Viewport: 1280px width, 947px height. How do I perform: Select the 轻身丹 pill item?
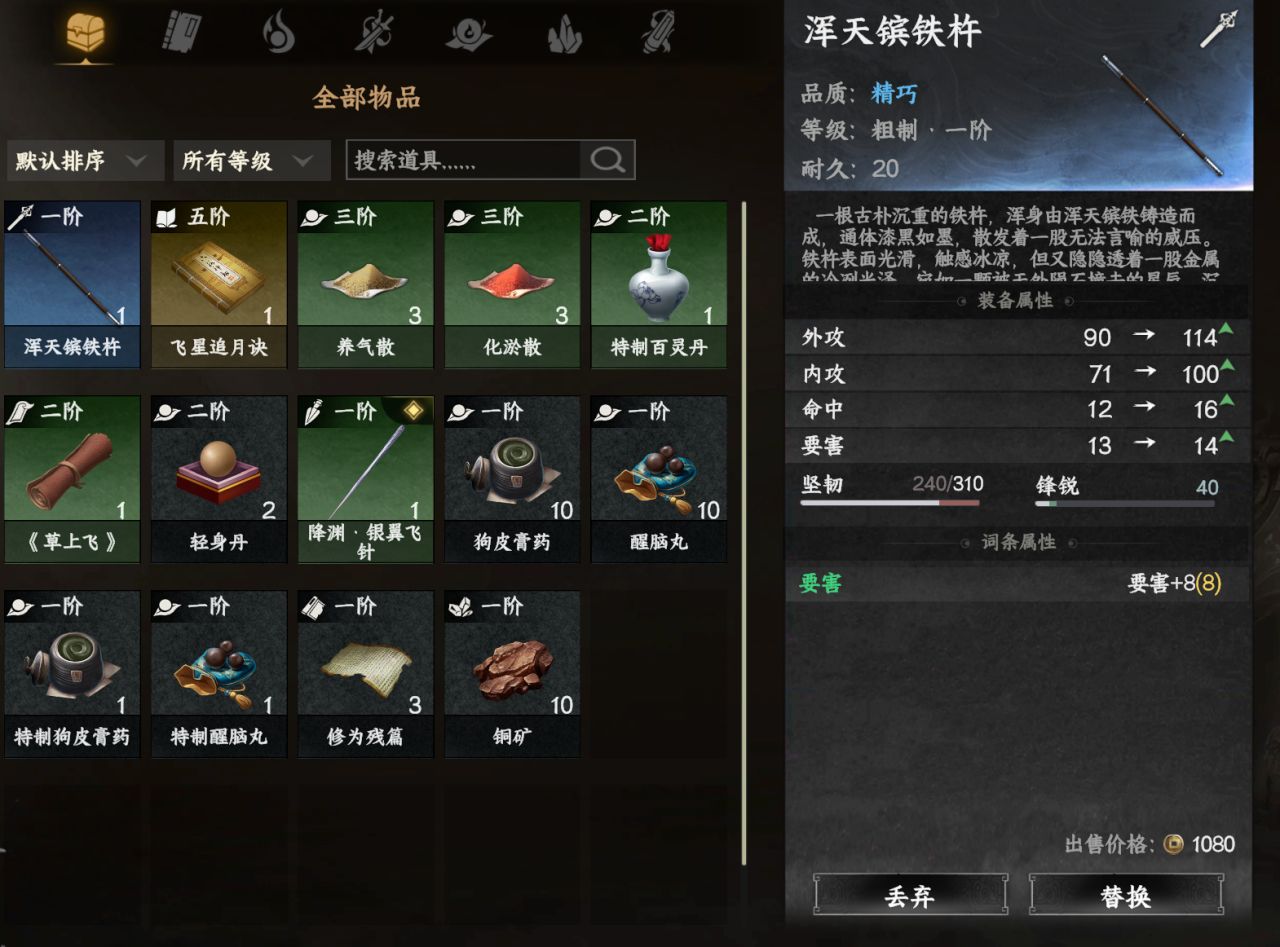(219, 479)
